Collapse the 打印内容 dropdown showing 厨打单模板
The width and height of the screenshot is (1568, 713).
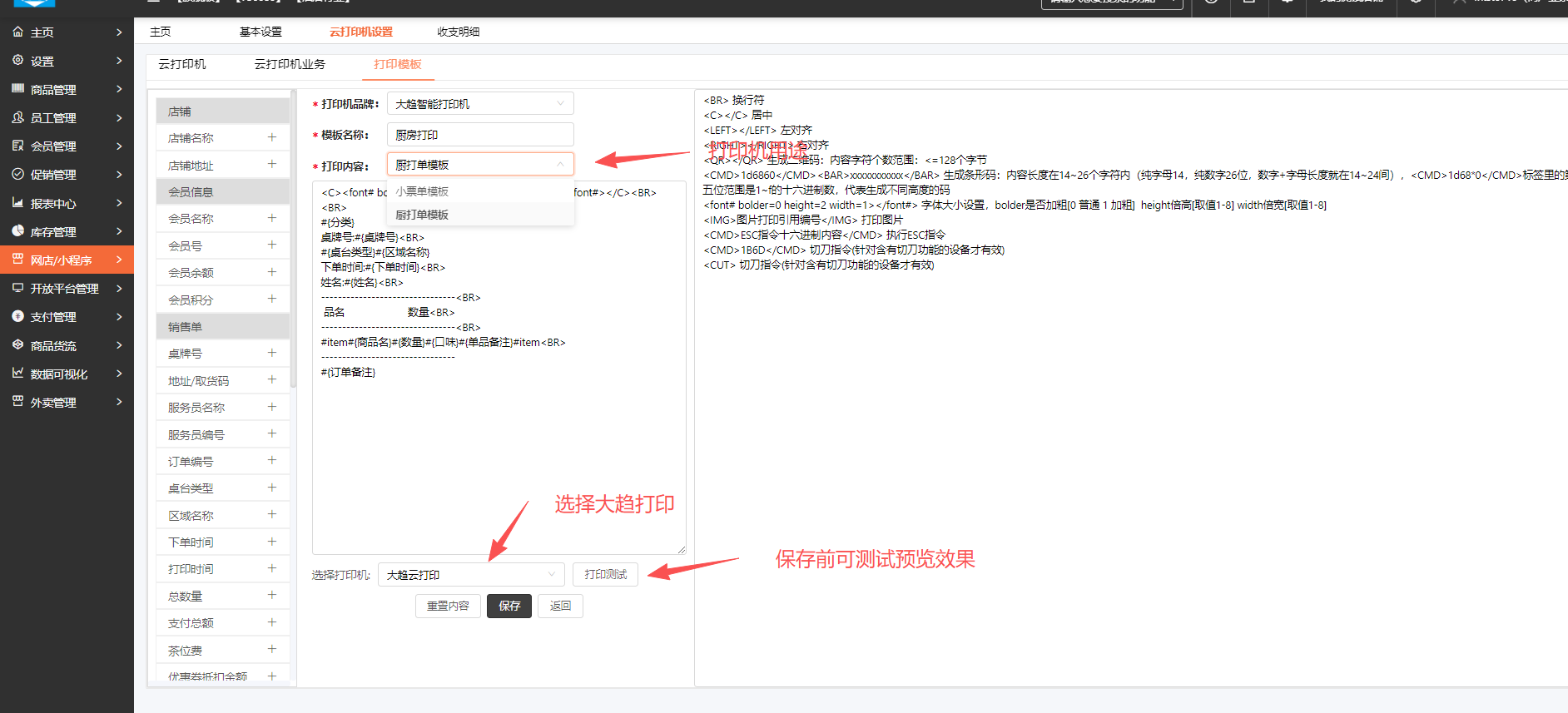click(479, 165)
